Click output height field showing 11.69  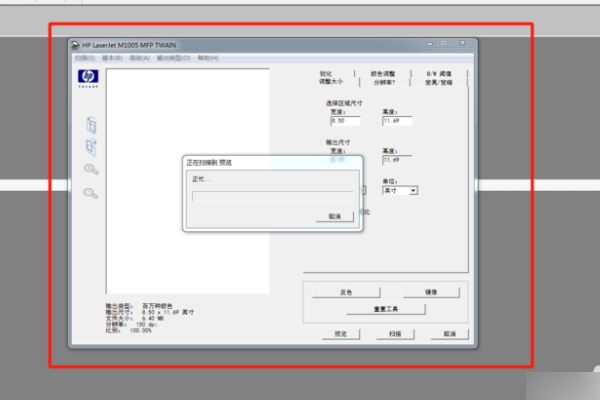(397, 160)
